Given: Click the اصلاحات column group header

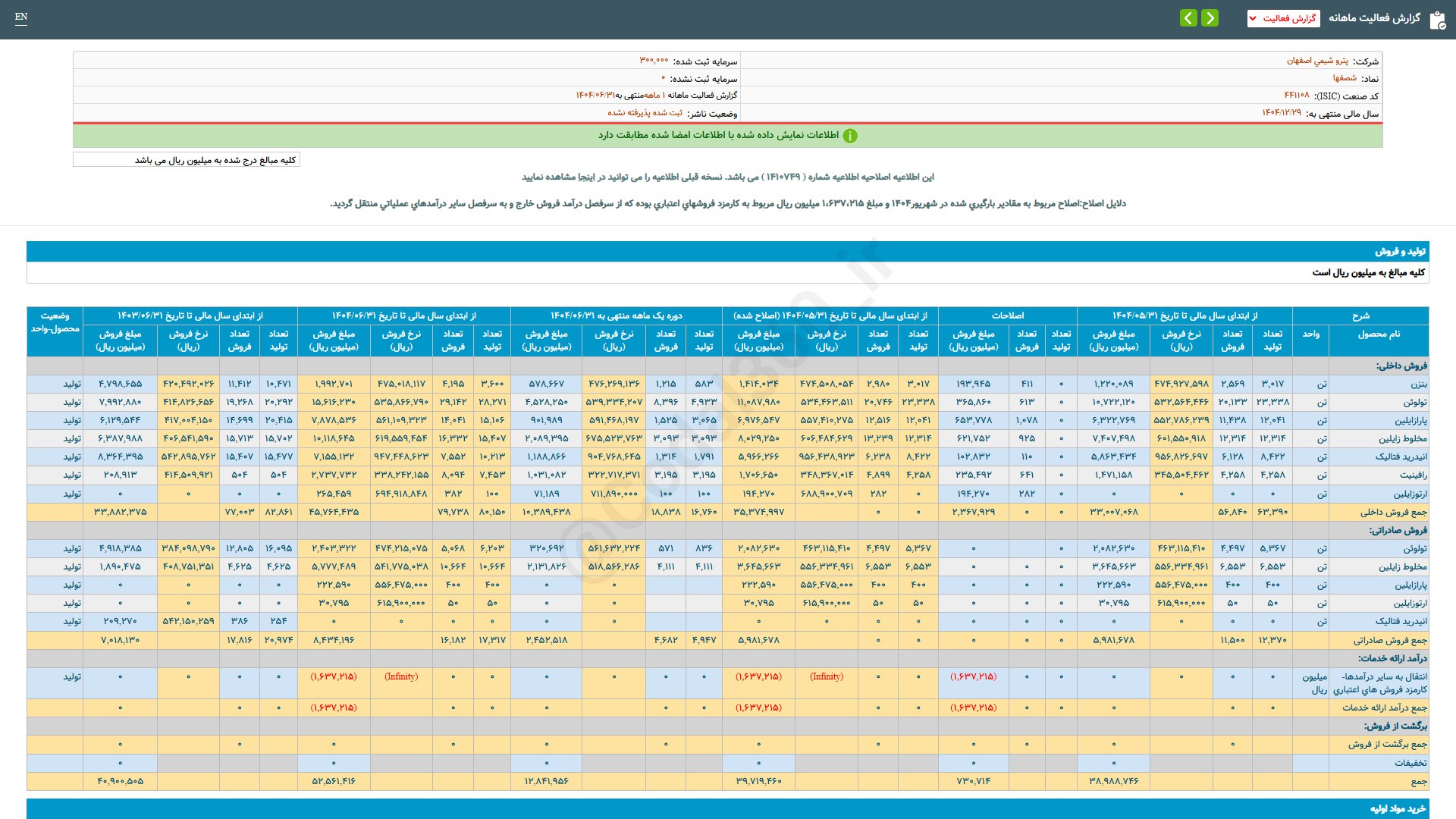Looking at the screenshot, I should (x=1007, y=315).
